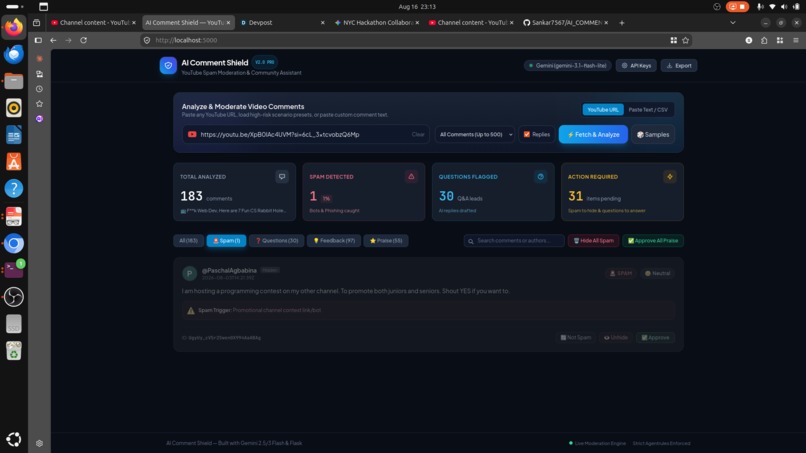Click the YouTube video URL field
Viewport: 806px width, 453px height.
[305, 135]
